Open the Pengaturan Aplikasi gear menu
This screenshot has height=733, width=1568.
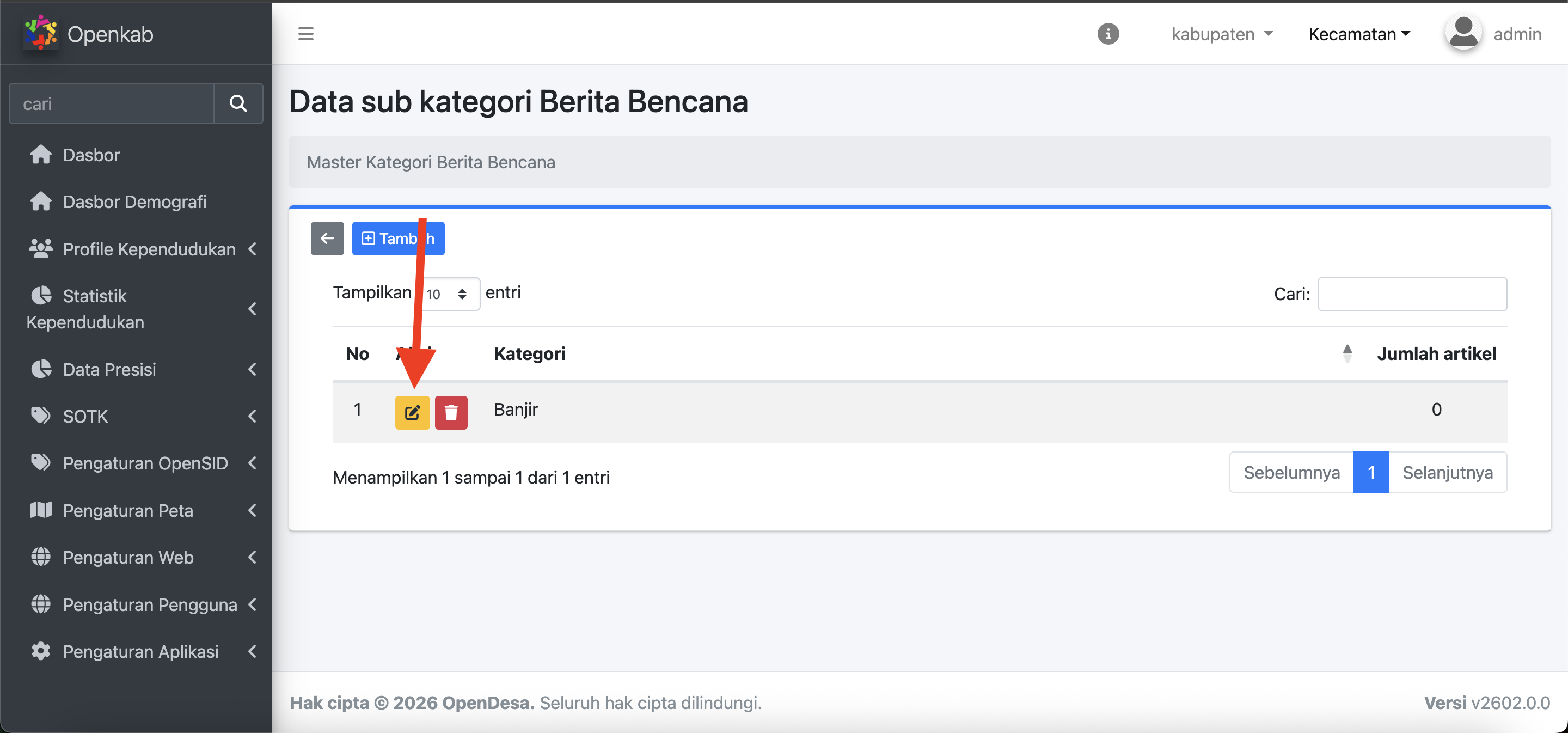140,651
